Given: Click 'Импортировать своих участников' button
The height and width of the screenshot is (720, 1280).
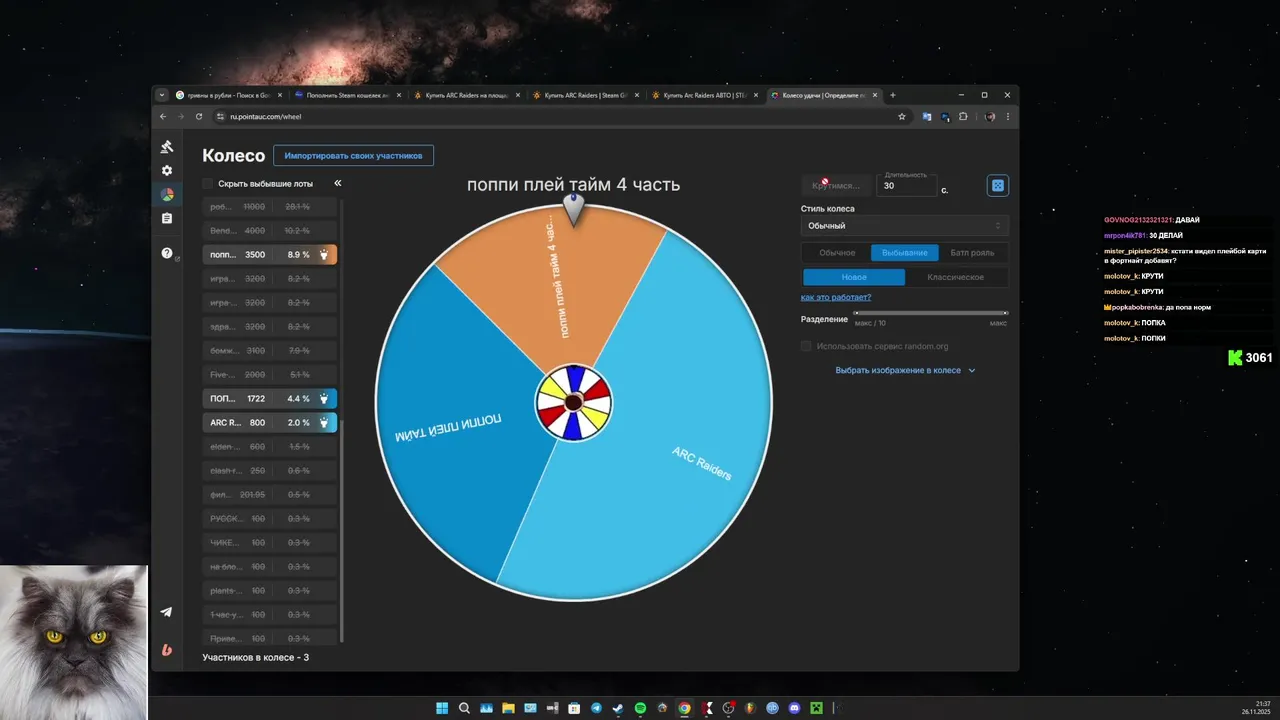Looking at the screenshot, I should click(353, 156).
